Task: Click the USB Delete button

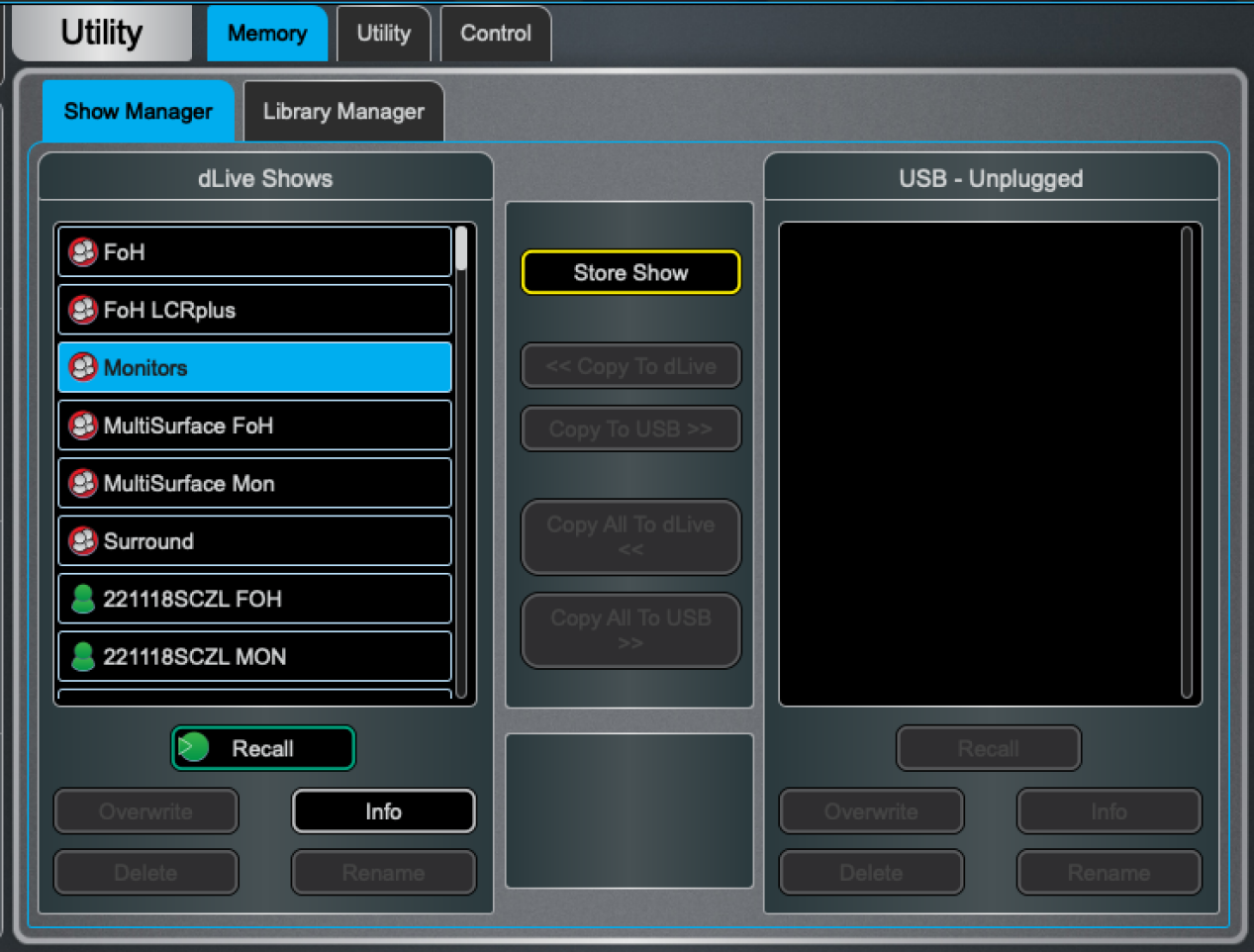Action: coord(871,873)
